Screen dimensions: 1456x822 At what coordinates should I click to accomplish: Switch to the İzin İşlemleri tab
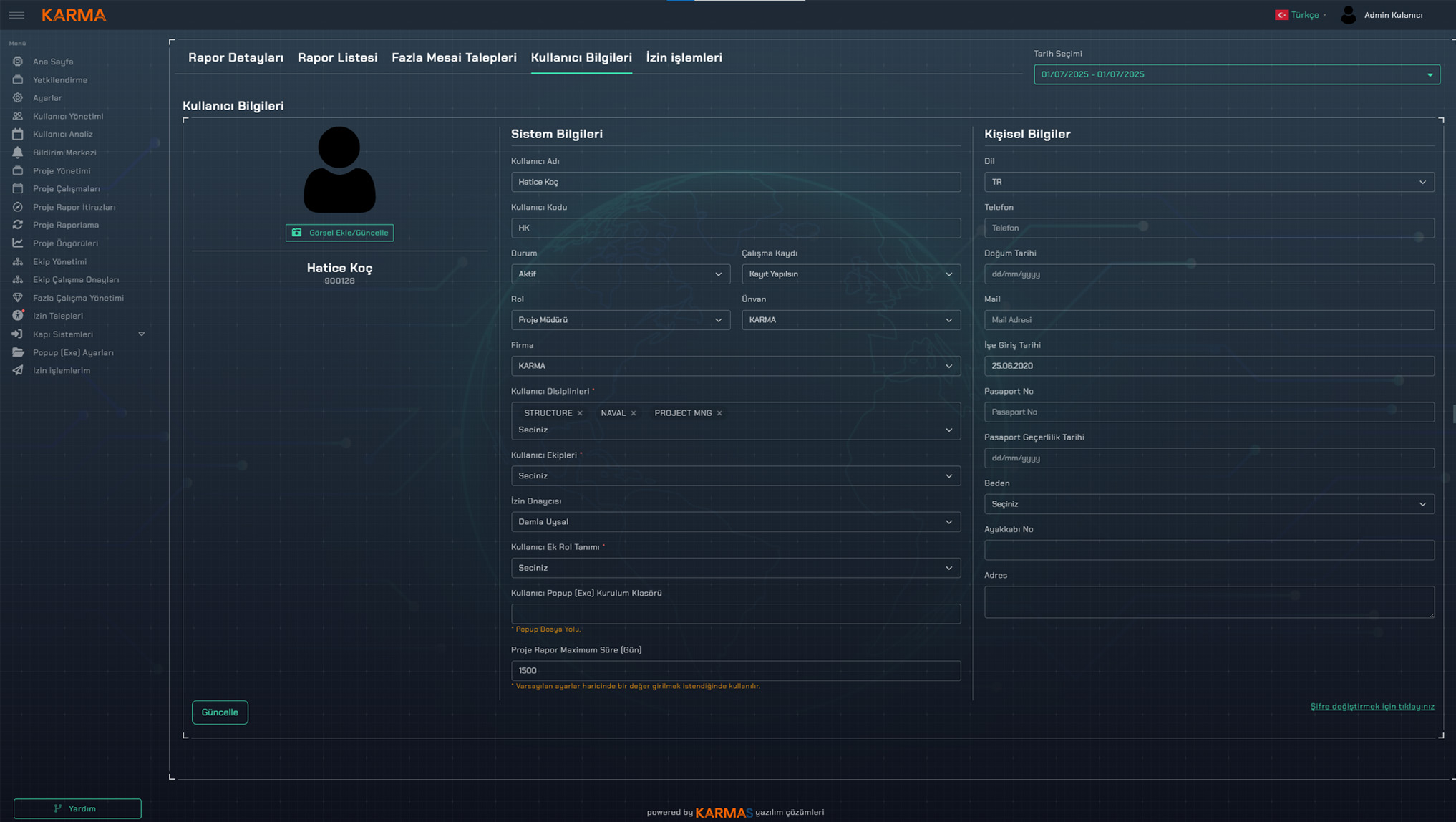684,57
